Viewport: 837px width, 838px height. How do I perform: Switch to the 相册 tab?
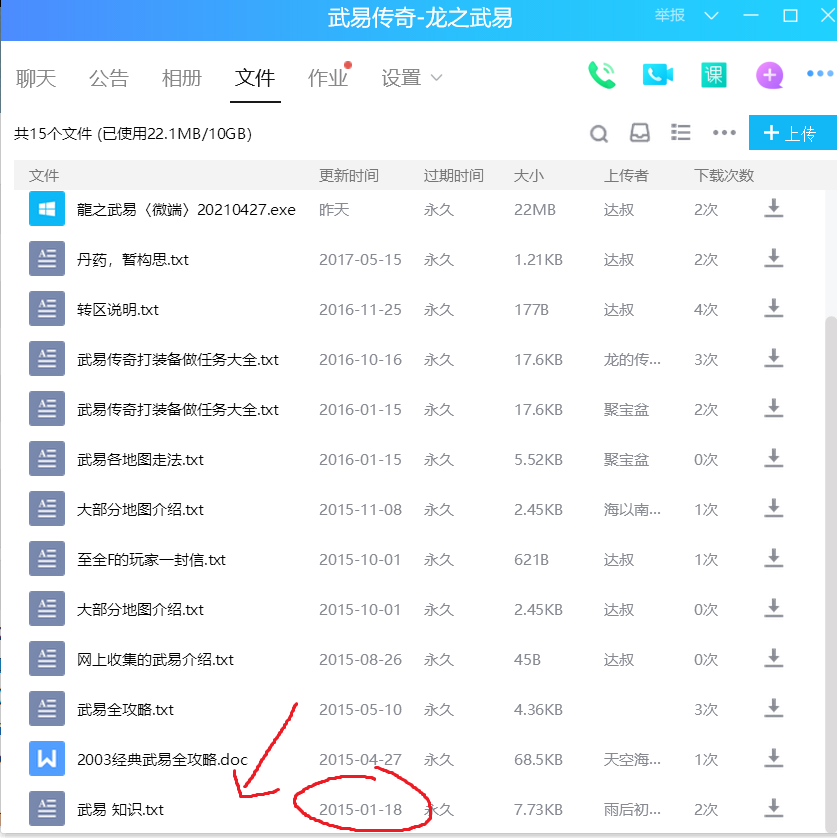coord(182,78)
